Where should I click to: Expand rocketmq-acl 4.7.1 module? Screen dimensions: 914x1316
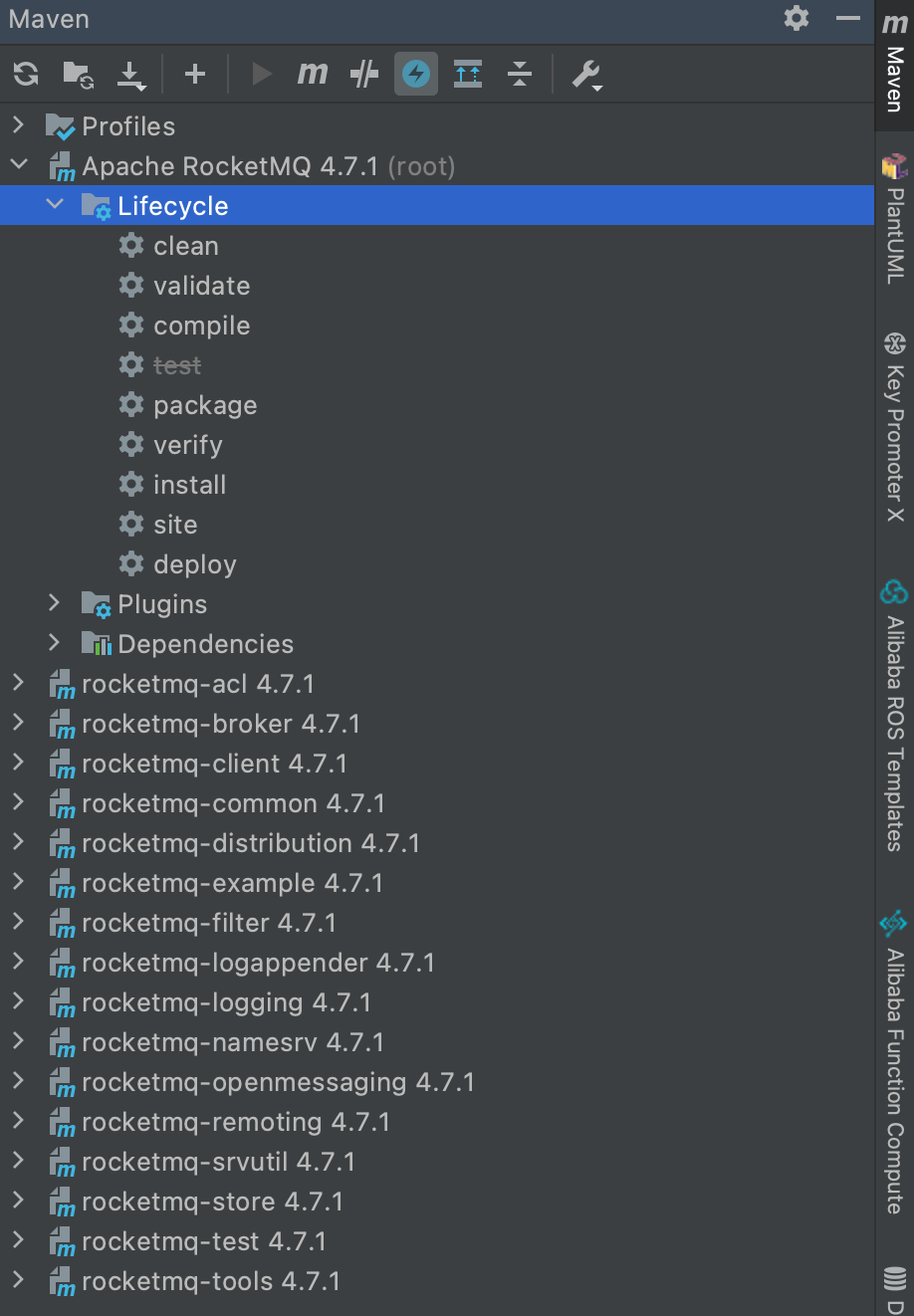18,682
